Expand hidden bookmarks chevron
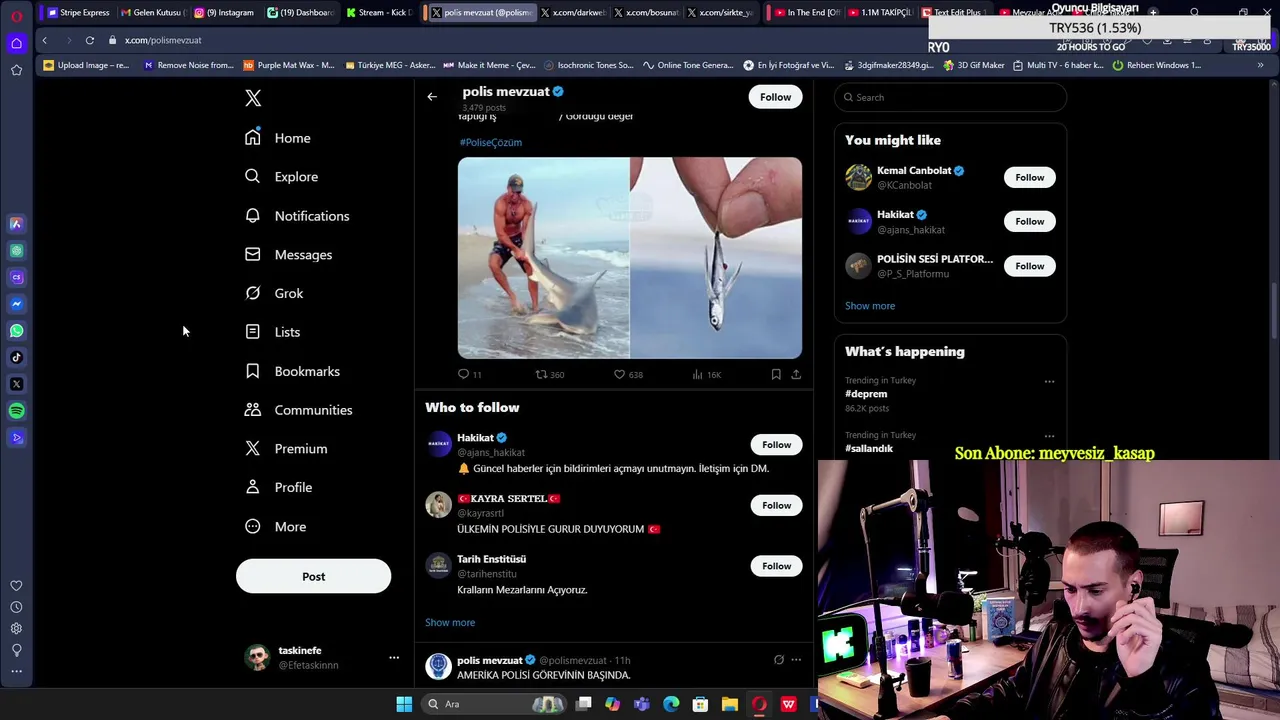 click(x=1259, y=65)
